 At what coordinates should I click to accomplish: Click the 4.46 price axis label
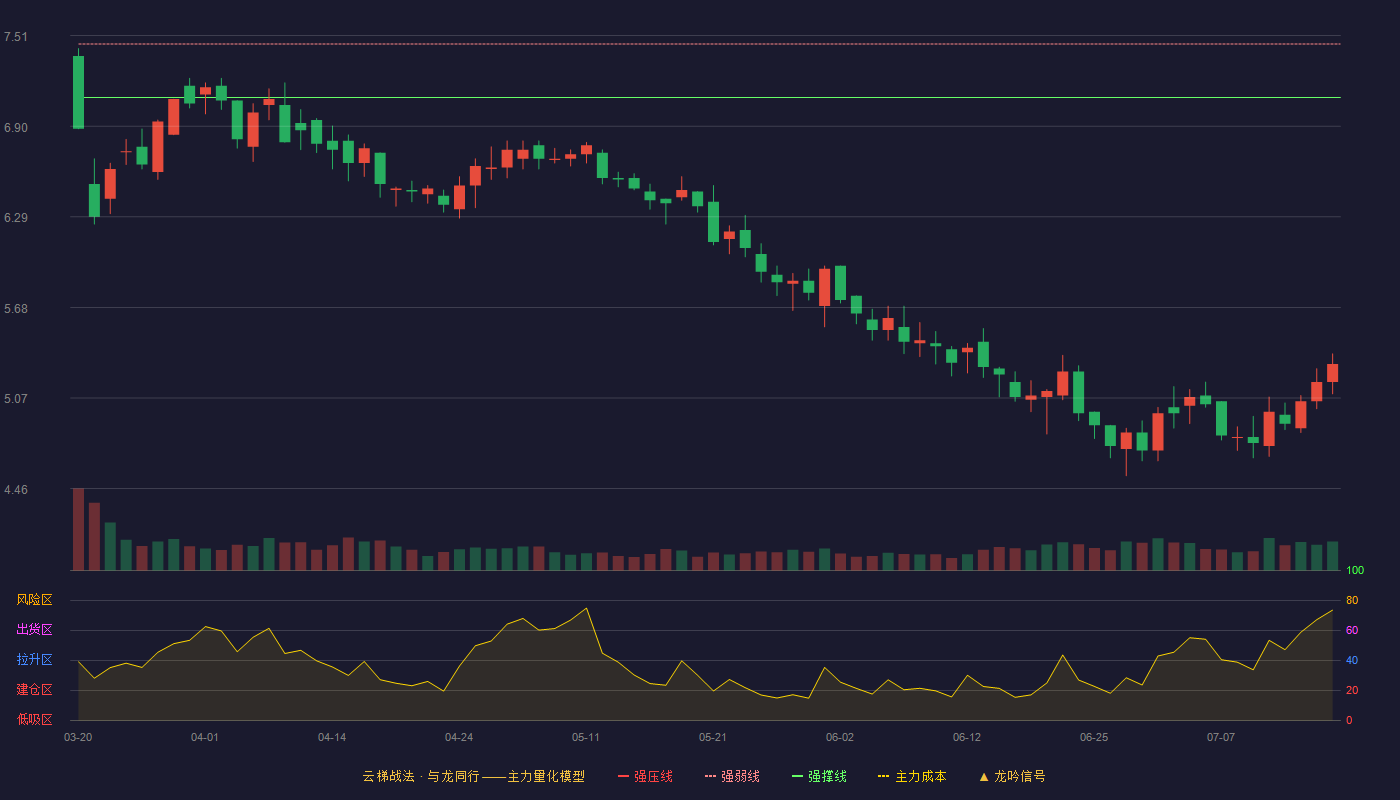(x=15, y=490)
